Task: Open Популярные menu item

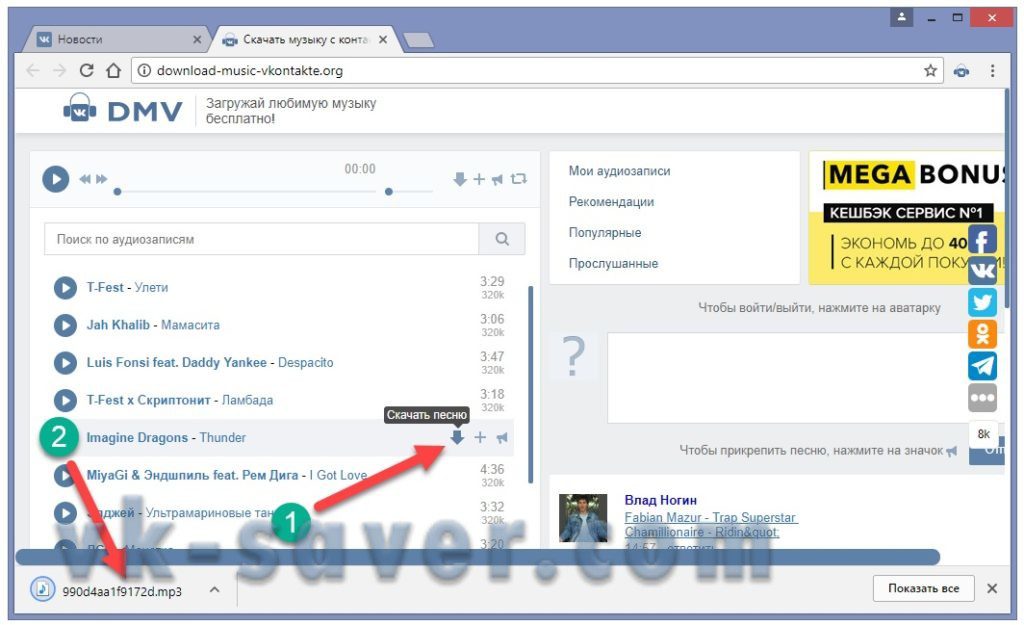Action: pos(605,232)
